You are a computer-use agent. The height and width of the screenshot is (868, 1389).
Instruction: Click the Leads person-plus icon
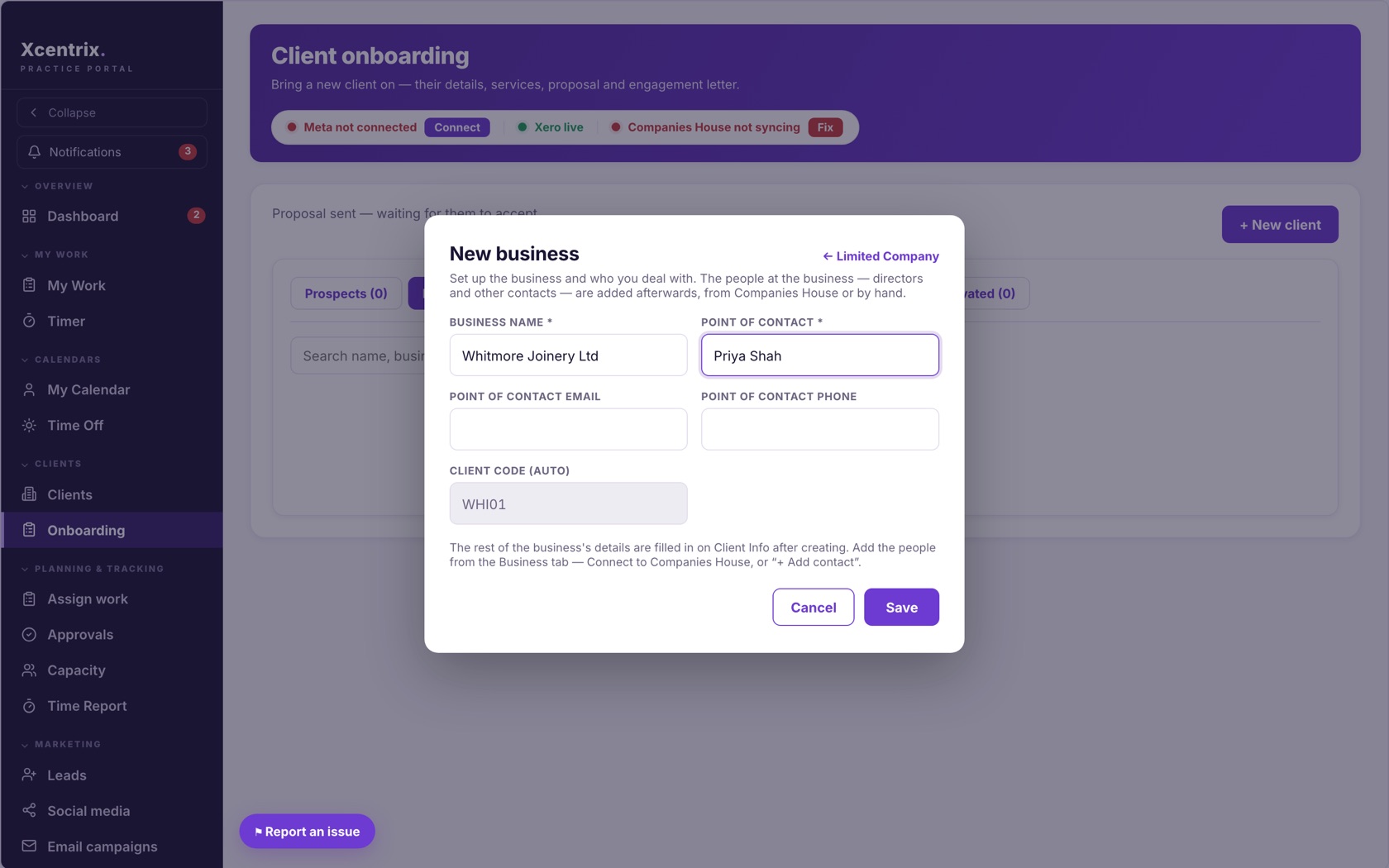[29, 775]
